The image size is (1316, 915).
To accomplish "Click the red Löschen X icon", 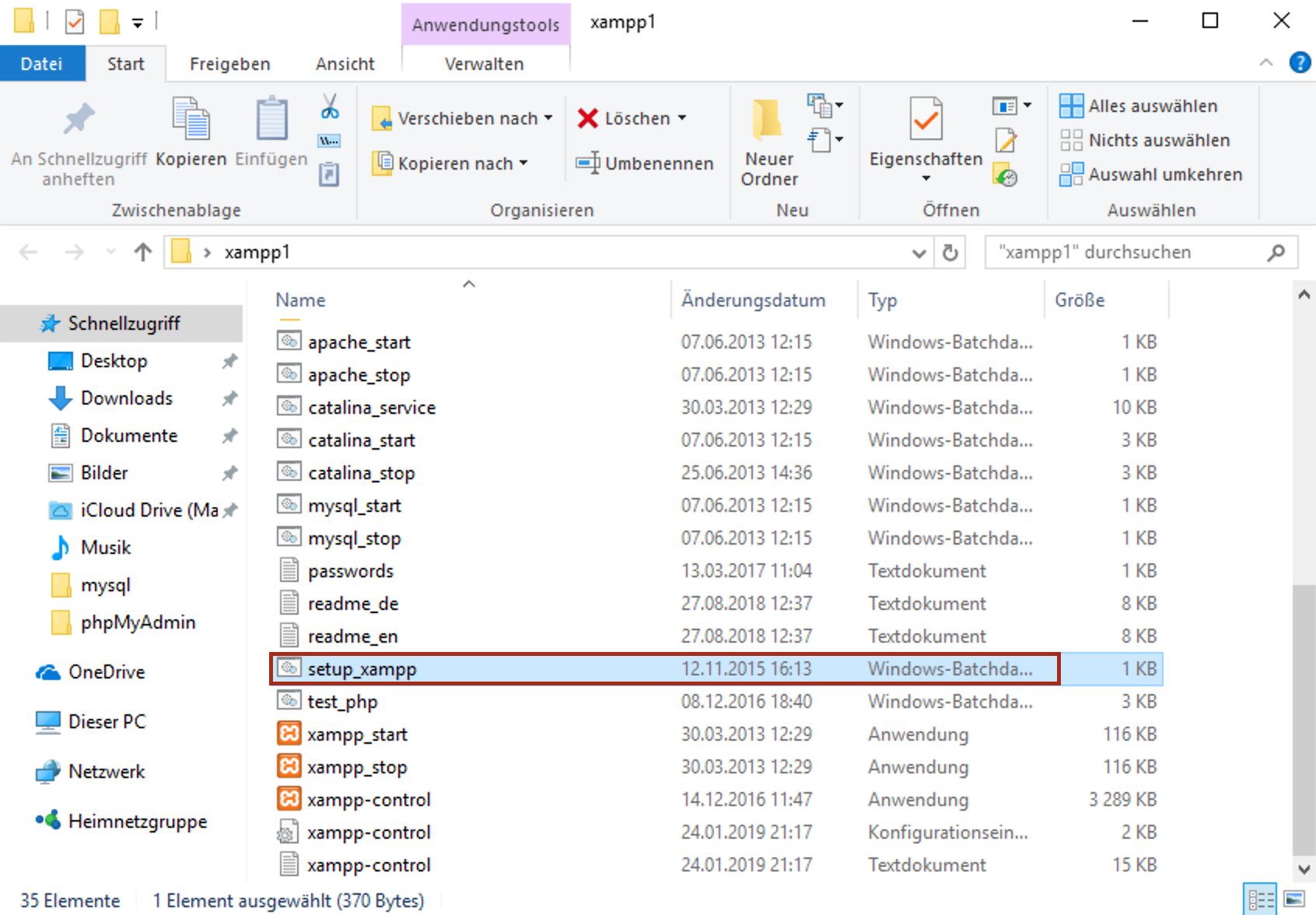I will tap(587, 118).
